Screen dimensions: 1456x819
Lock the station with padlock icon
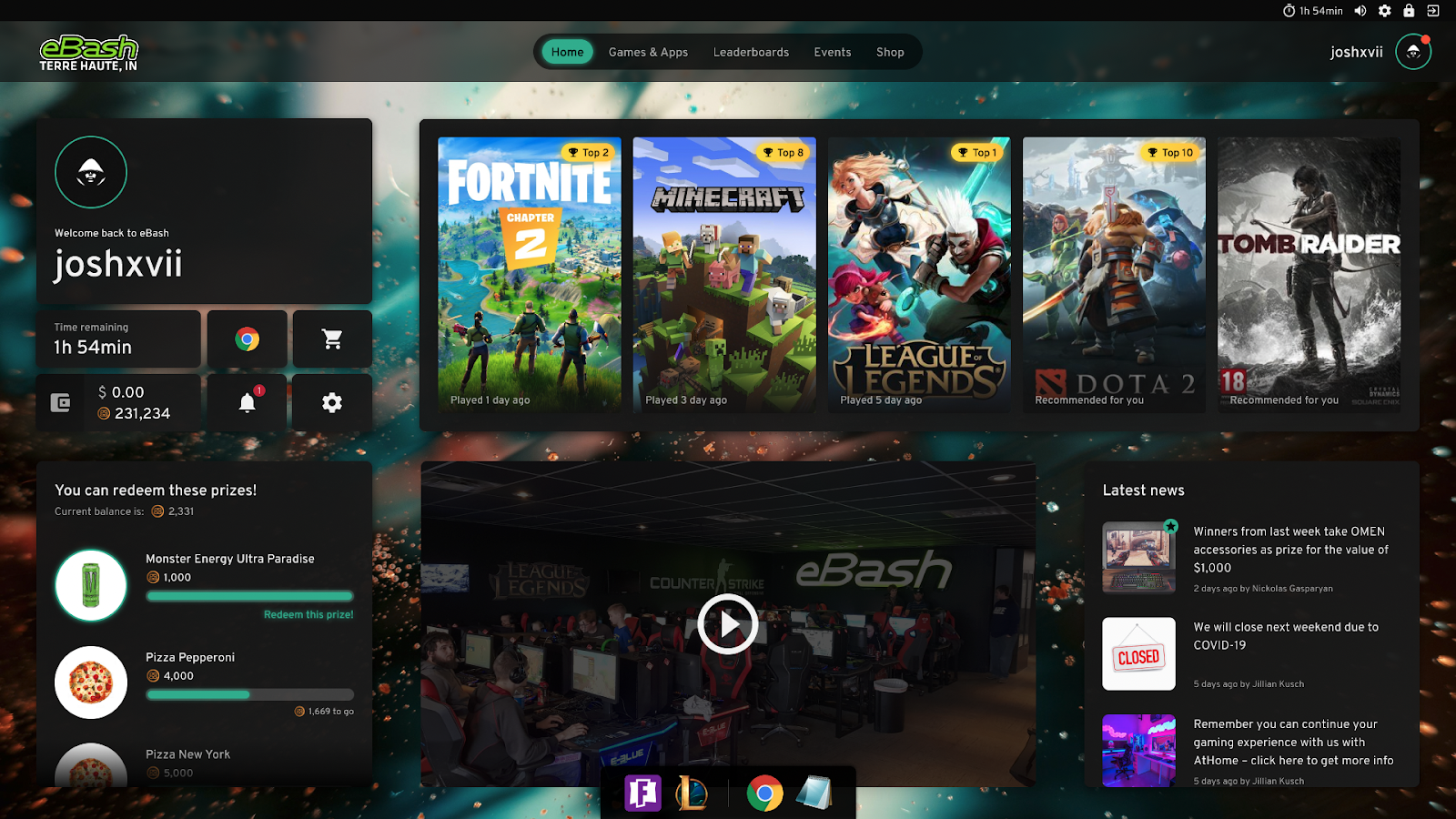1409,11
